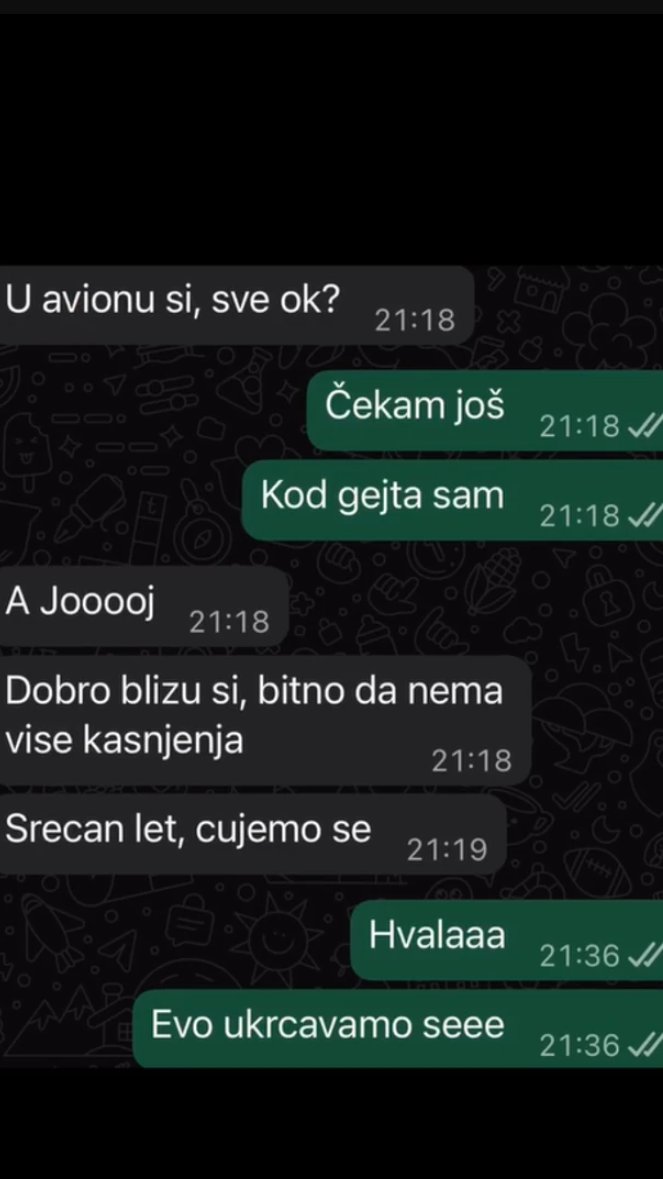Screen dimensions: 663x1179
Task: Click the timestamp under "vise kasnjenja" line
Action: coord(471,762)
